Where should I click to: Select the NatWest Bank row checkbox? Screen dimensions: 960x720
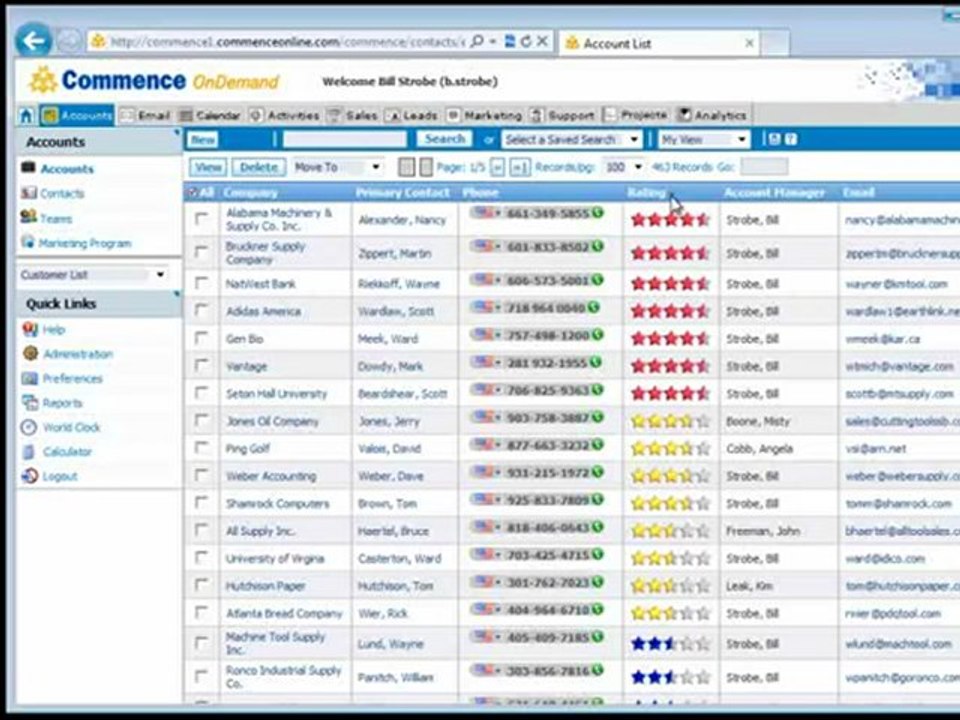201,282
